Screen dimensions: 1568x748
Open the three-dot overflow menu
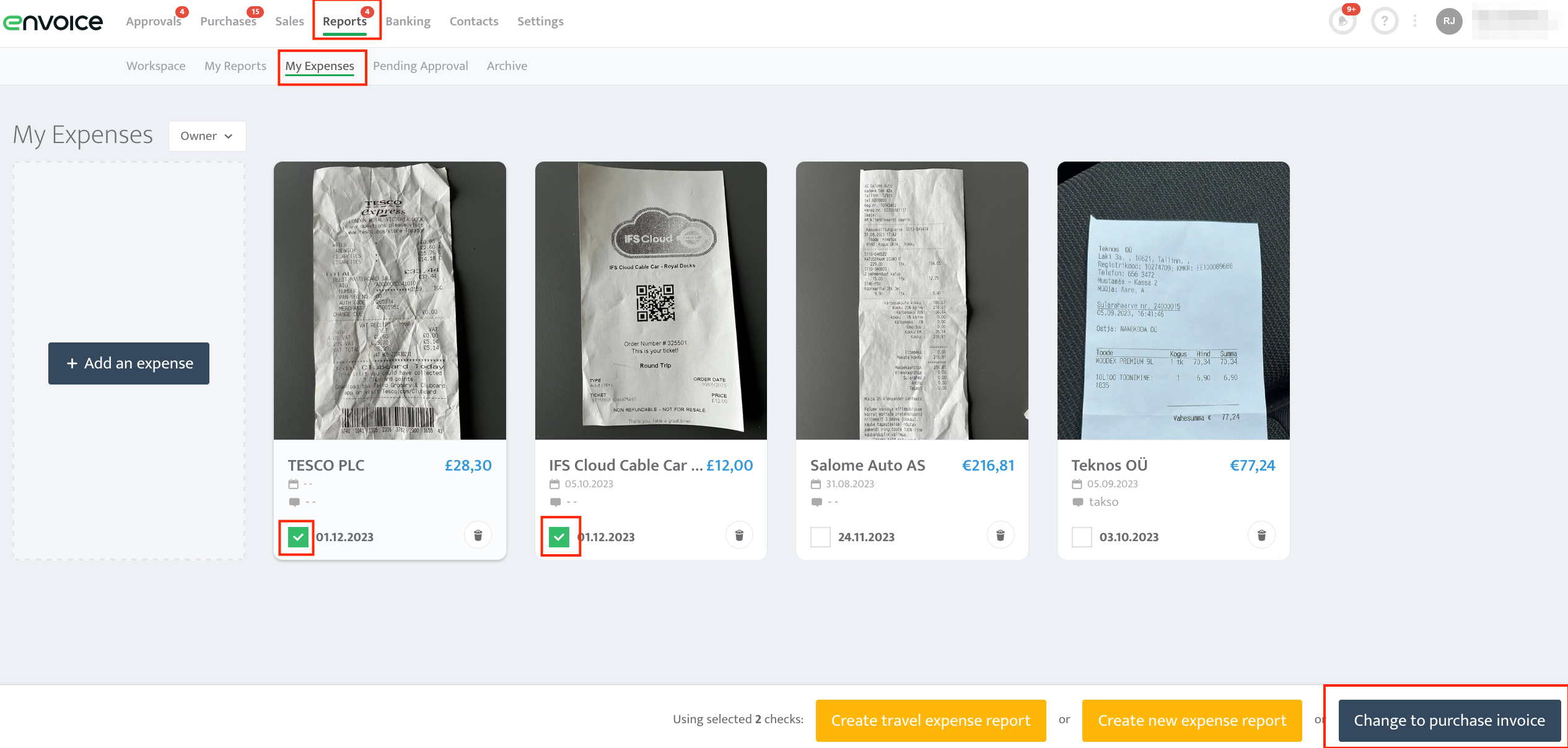click(x=1414, y=20)
